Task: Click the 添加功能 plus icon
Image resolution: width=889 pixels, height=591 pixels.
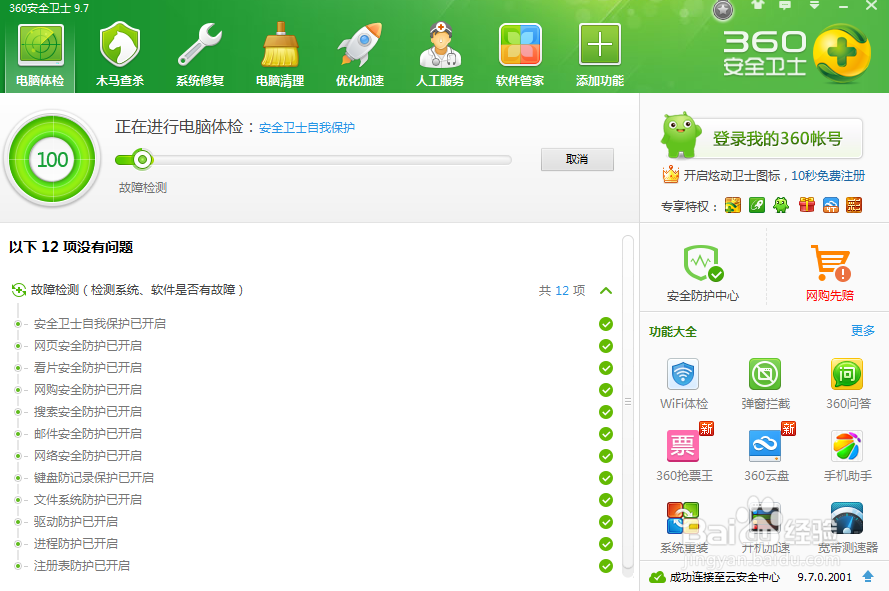Action: 599,56
